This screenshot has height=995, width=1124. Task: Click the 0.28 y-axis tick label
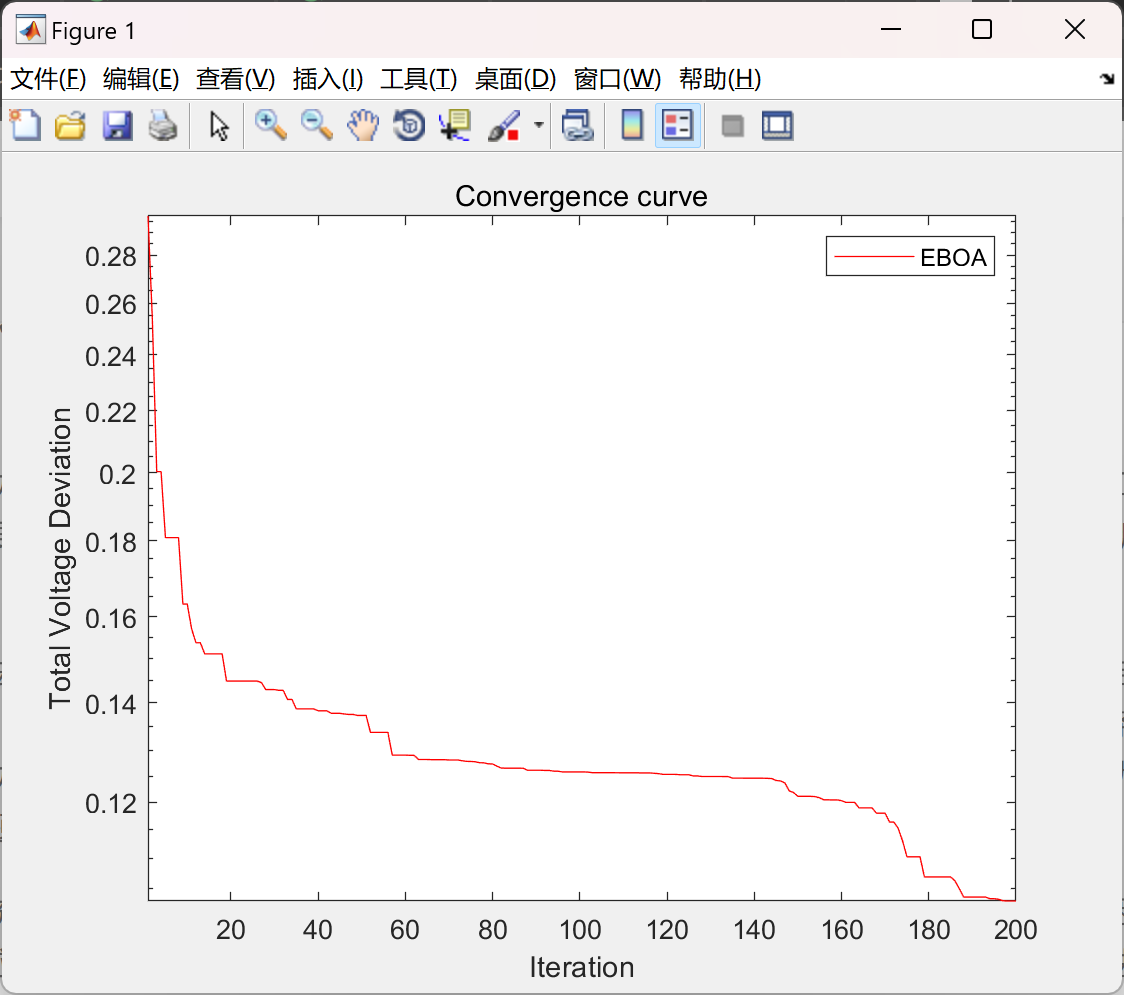coord(110,256)
